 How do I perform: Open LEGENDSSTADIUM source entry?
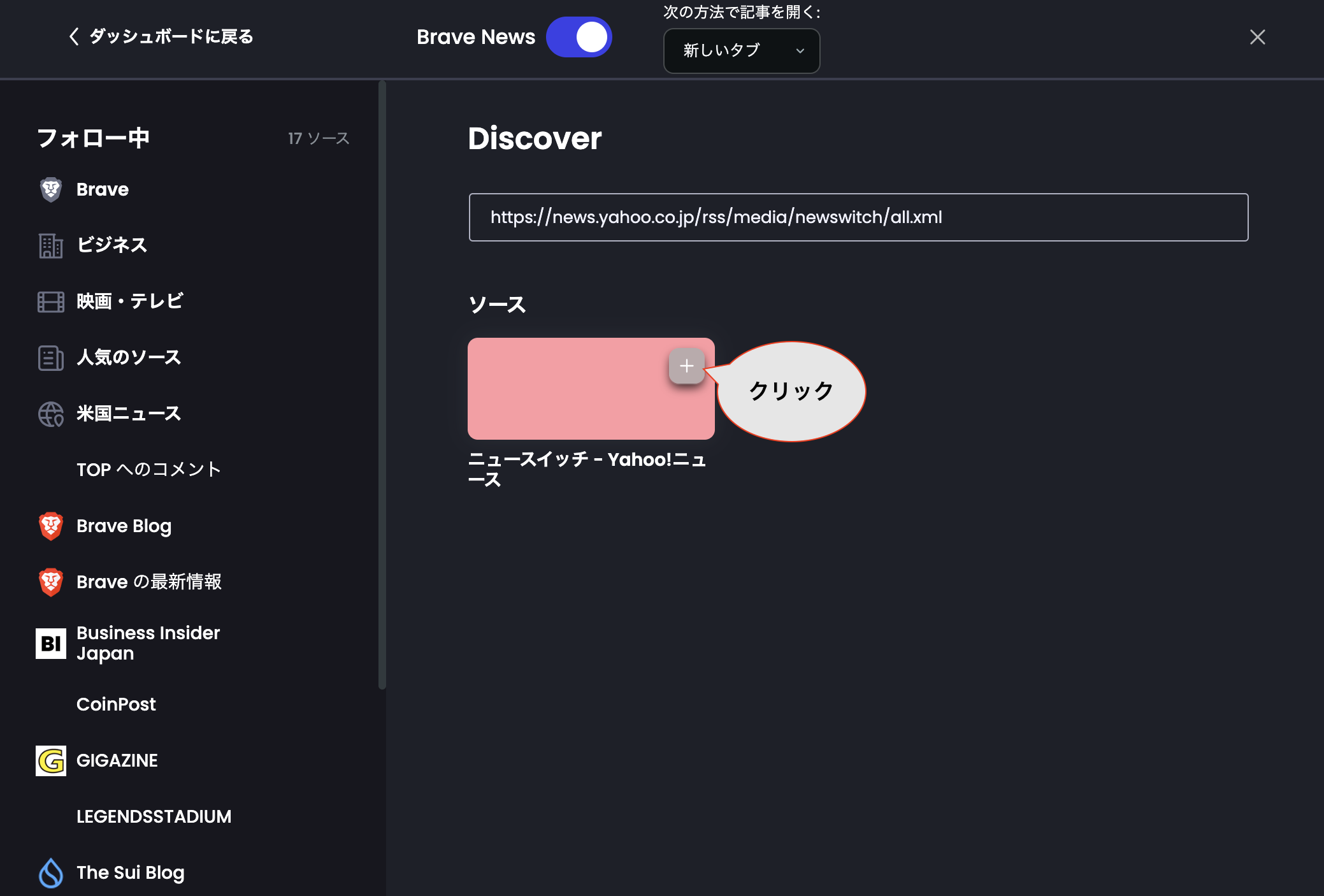pos(154,816)
